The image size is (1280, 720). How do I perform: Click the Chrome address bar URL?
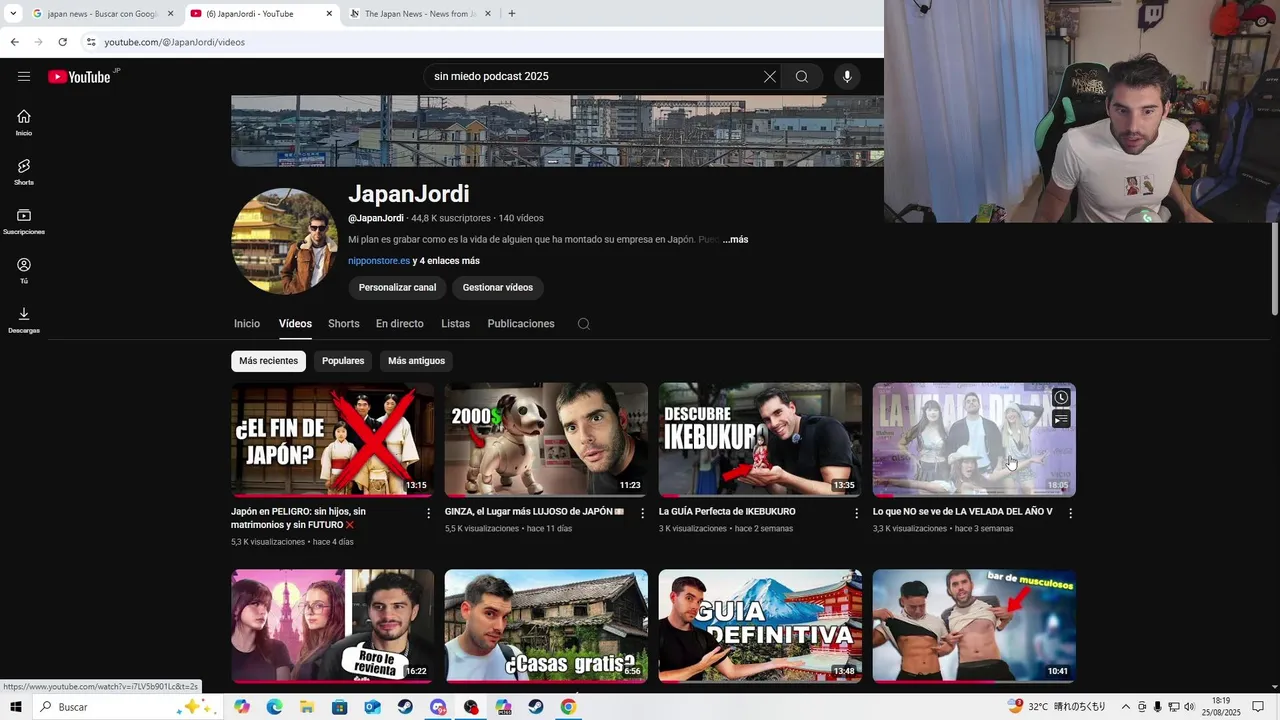pos(175,42)
